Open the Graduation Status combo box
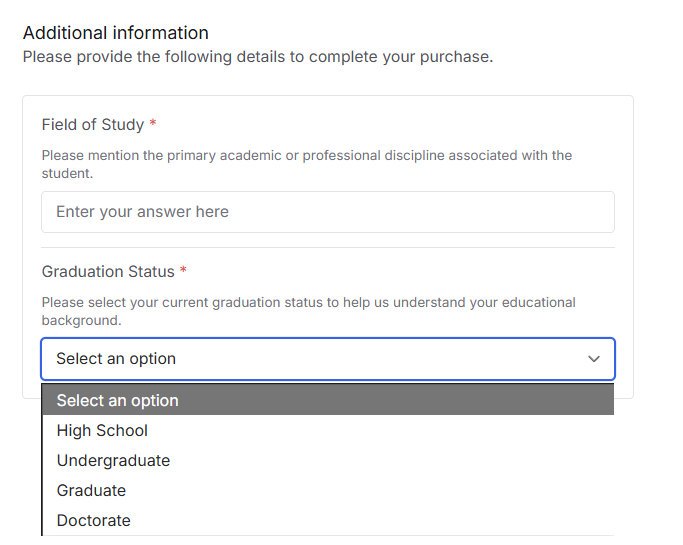The image size is (683, 545). pos(327,359)
